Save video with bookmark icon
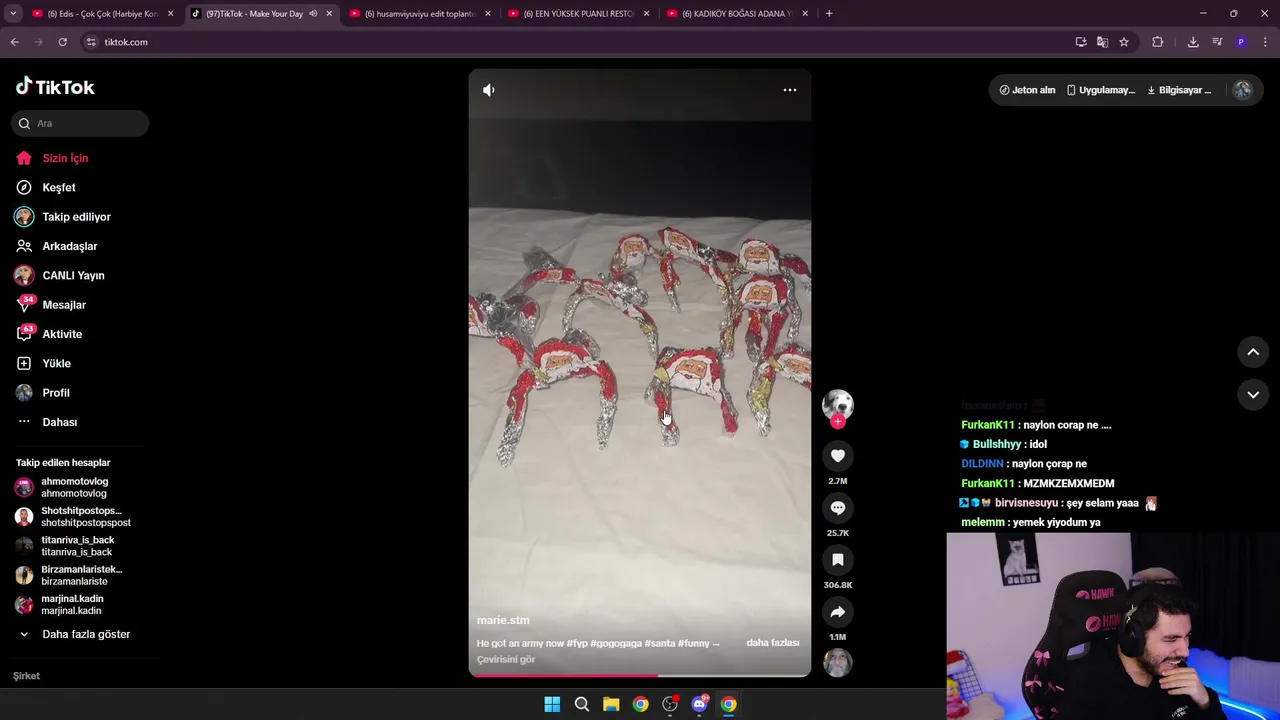 837,560
